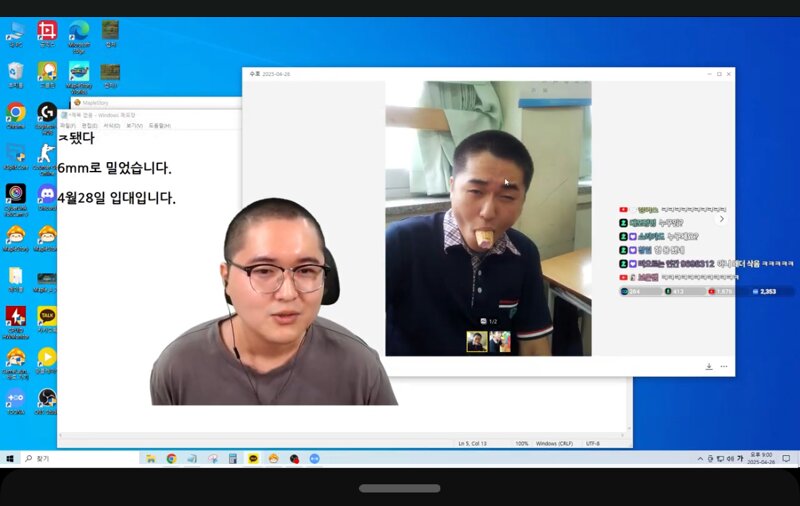This screenshot has width=800, height=506.
Task: Download the photo using the download icon
Action: pyautogui.click(x=709, y=366)
